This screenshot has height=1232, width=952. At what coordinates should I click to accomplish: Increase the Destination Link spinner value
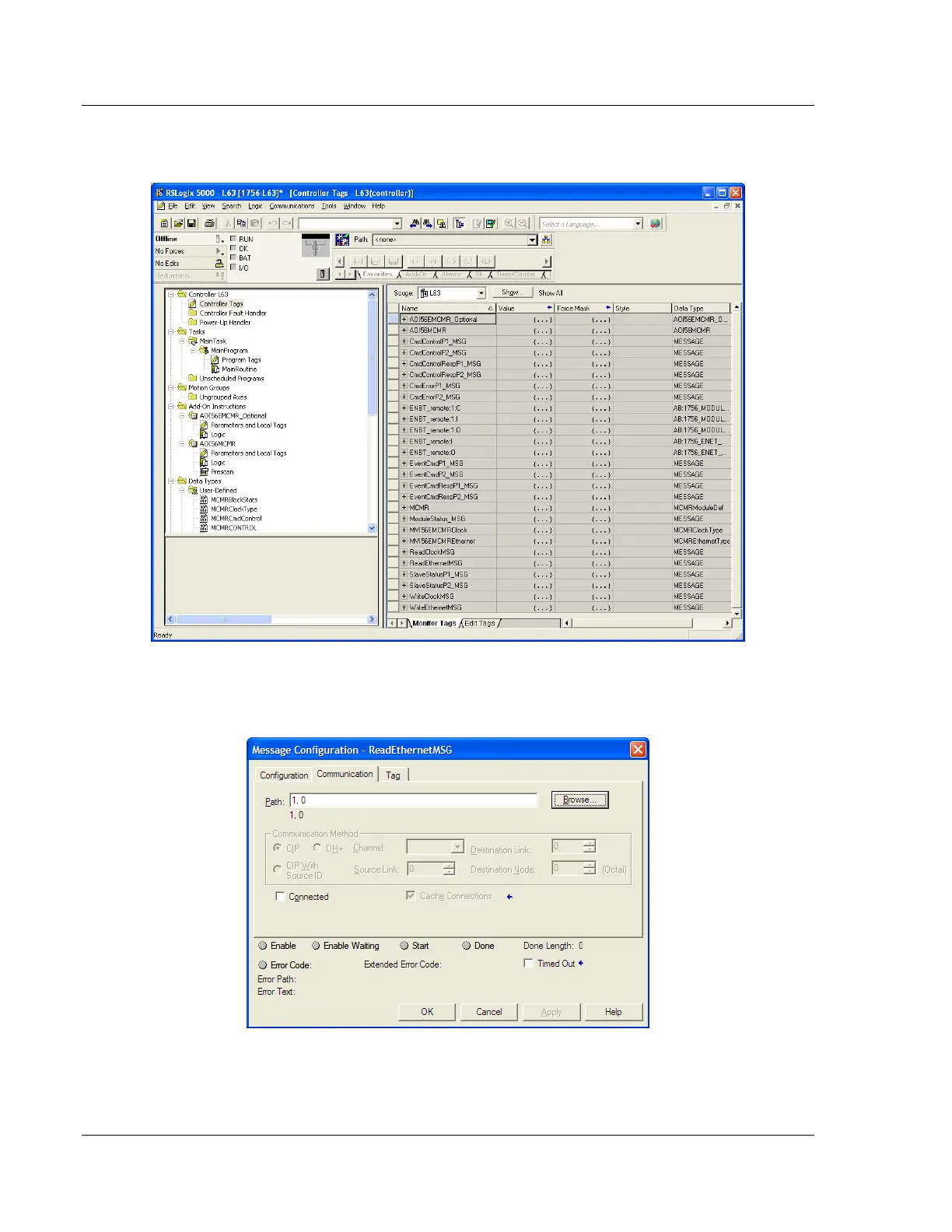[590, 843]
